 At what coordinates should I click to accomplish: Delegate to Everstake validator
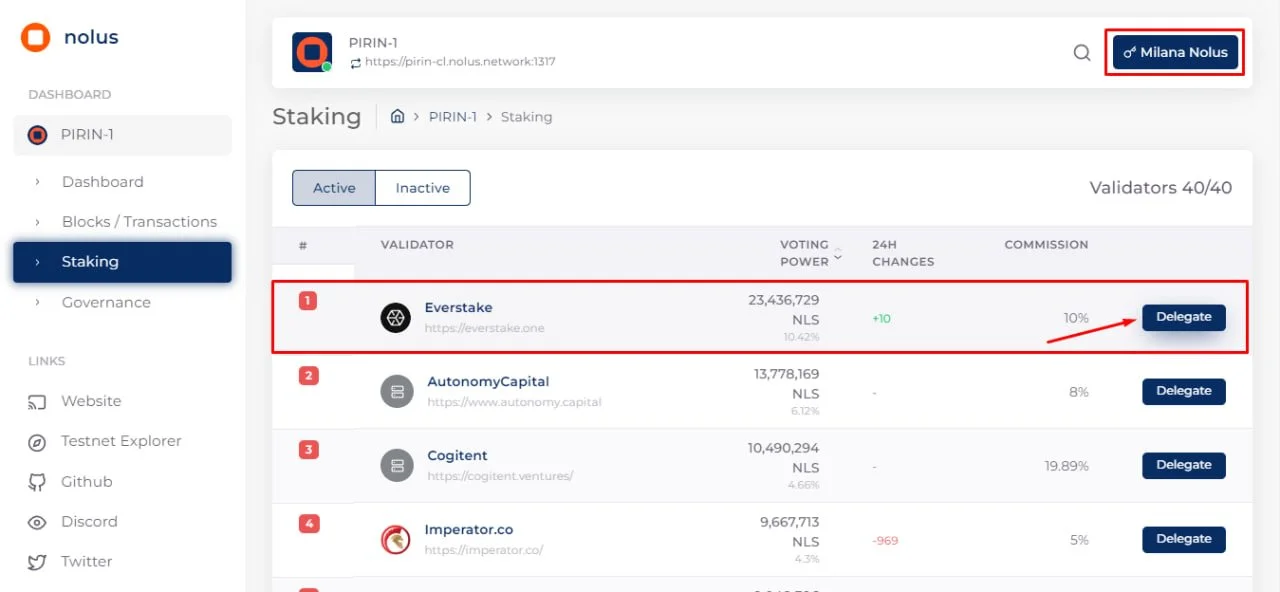(x=1183, y=316)
